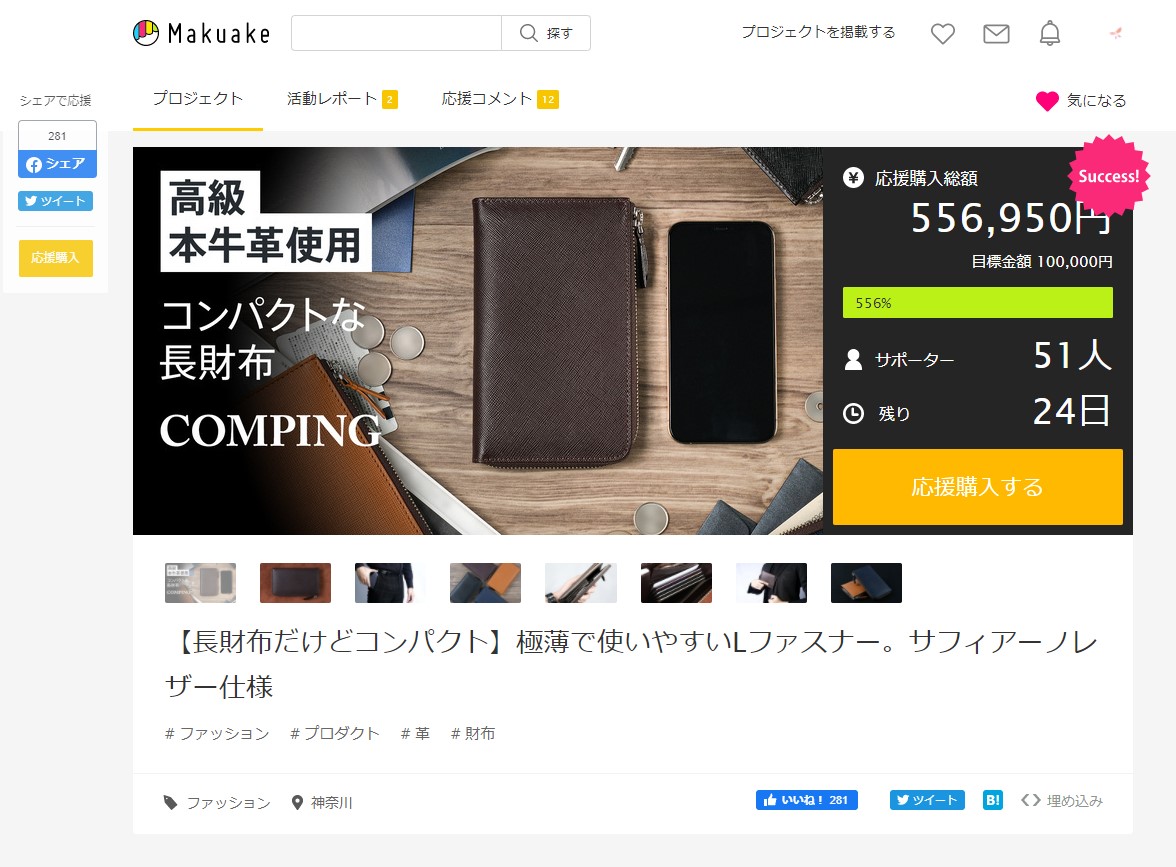Switch to the 応援コメント tab

click(x=500, y=99)
